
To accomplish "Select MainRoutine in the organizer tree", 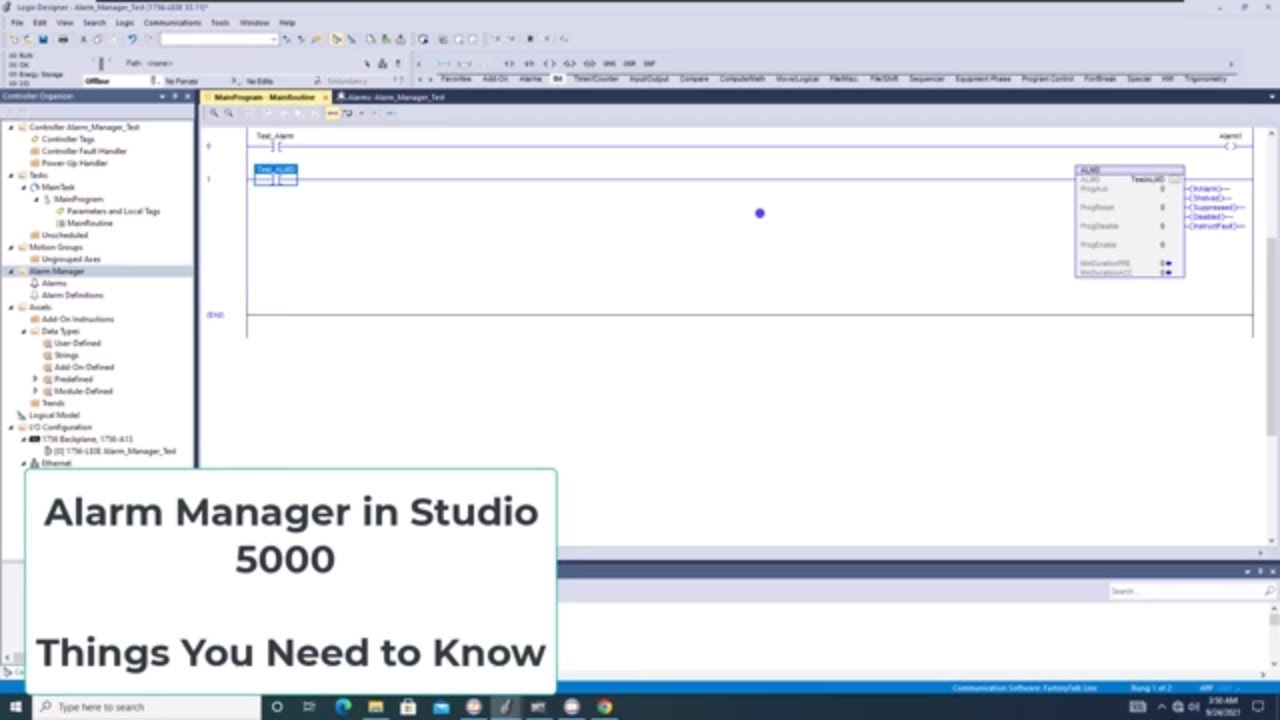I will tap(90, 223).
